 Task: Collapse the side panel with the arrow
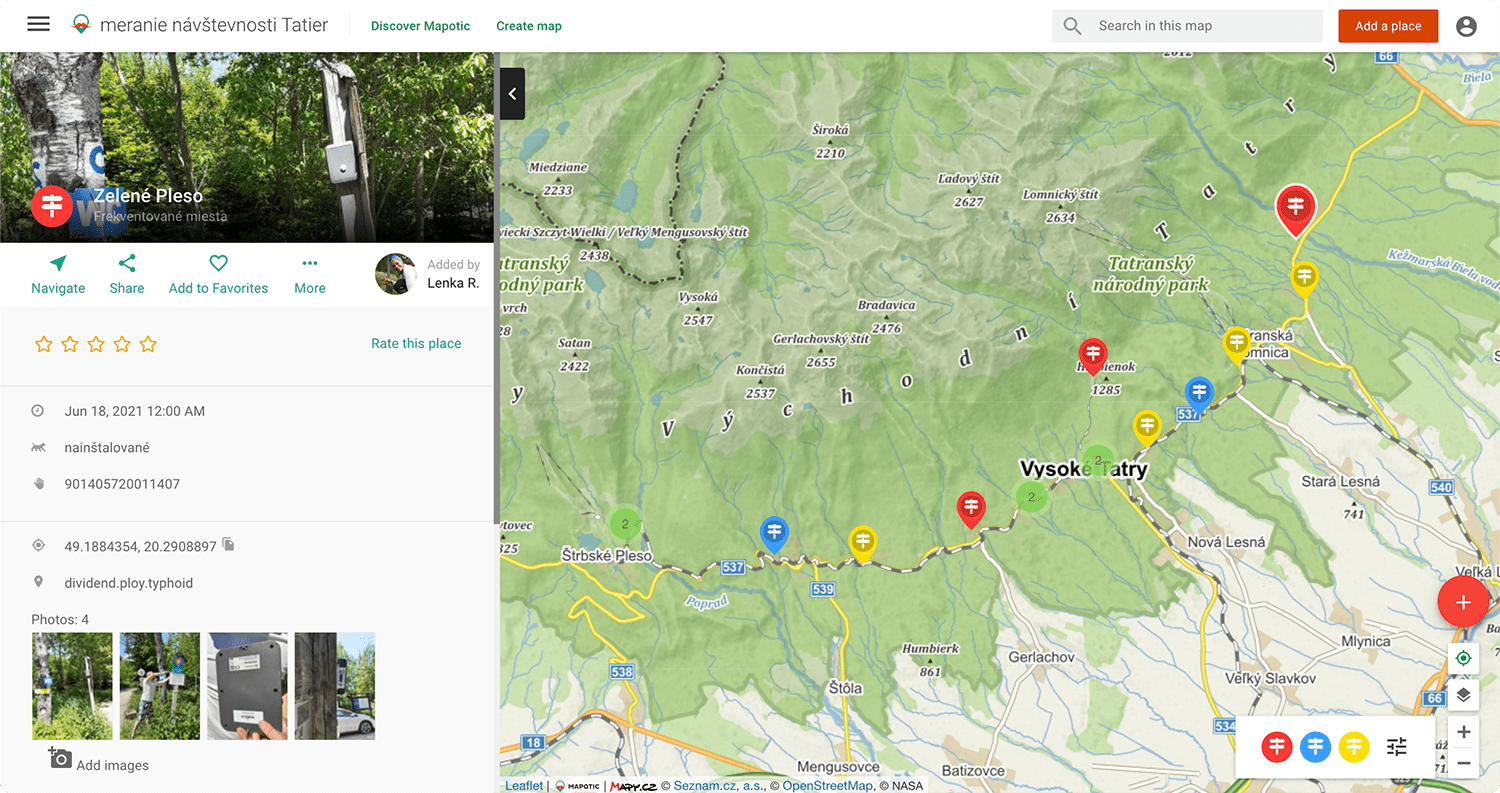[x=512, y=94]
